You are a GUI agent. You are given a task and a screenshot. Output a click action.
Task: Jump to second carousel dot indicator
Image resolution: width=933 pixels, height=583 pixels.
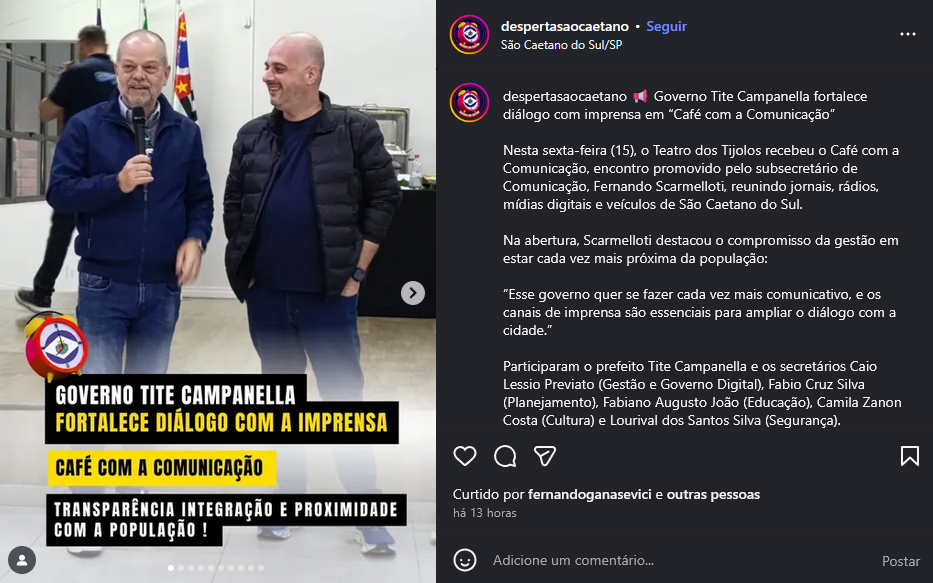pos(181,568)
